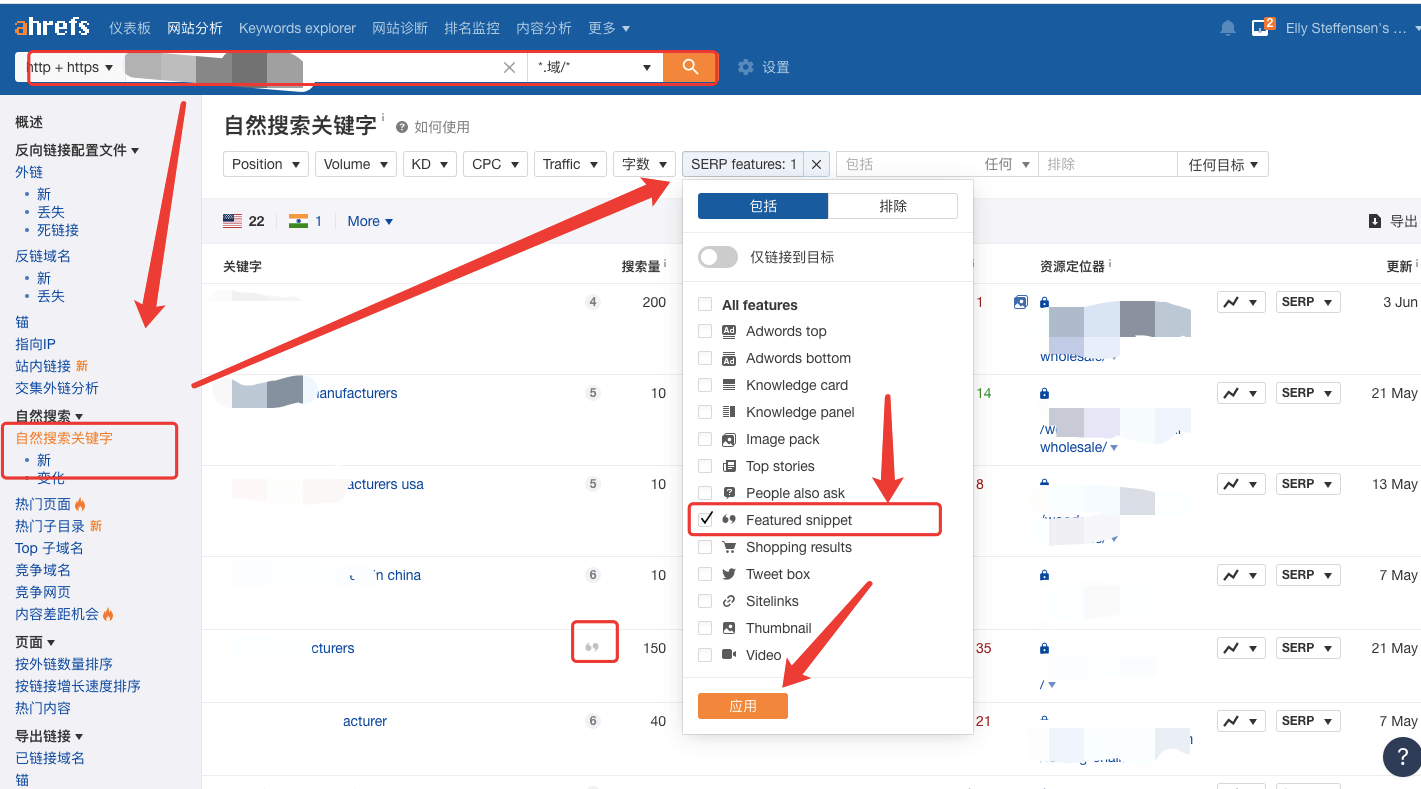Open the *.域/* mode dropdown
The image size is (1421, 789).
[595, 67]
